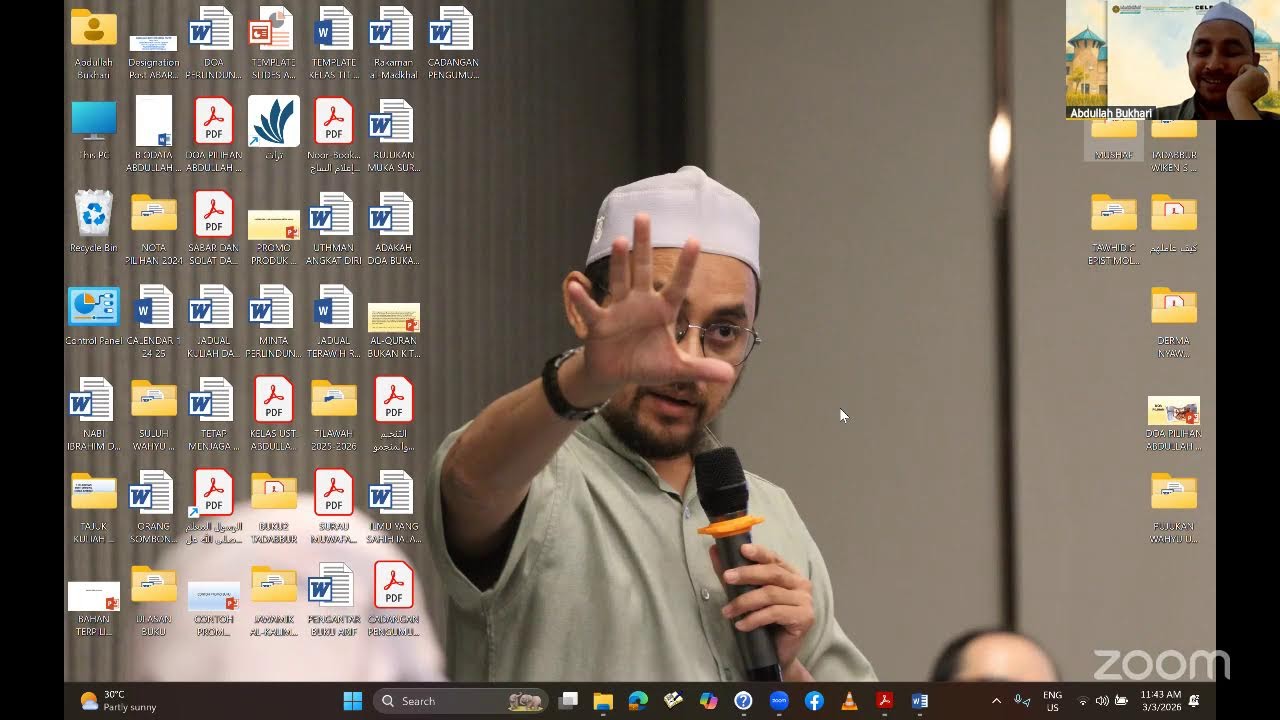
Task: Click the taskbar Search box
Action: point(462,701)
